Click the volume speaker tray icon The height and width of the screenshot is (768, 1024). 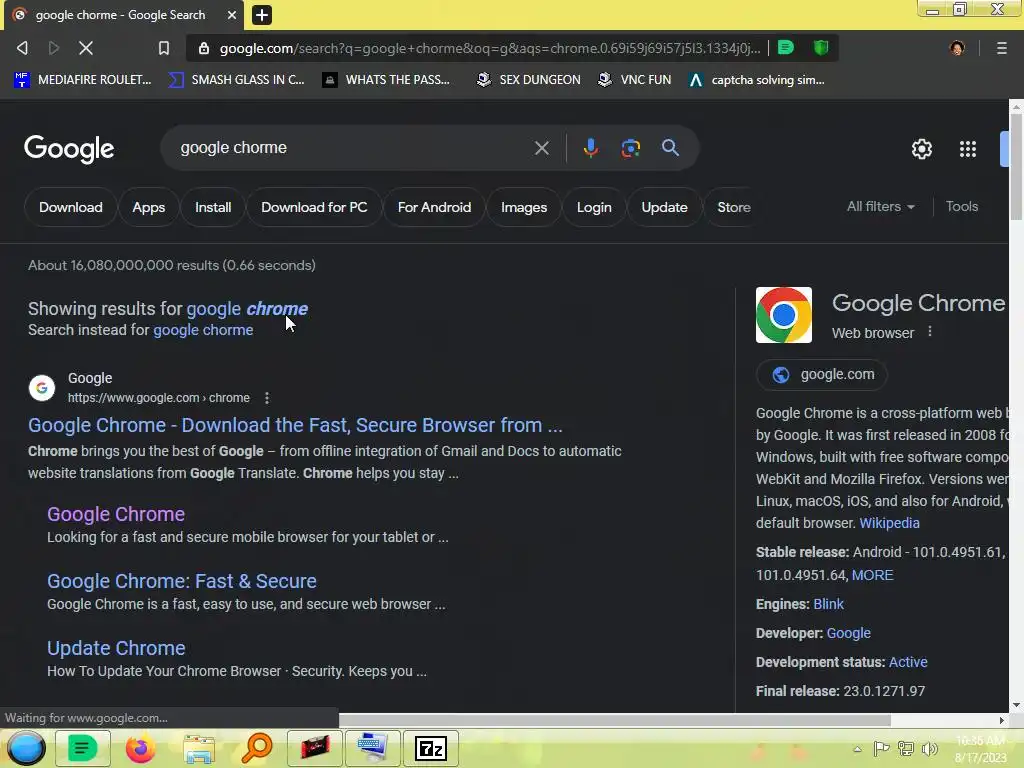[x=929, y=748]
